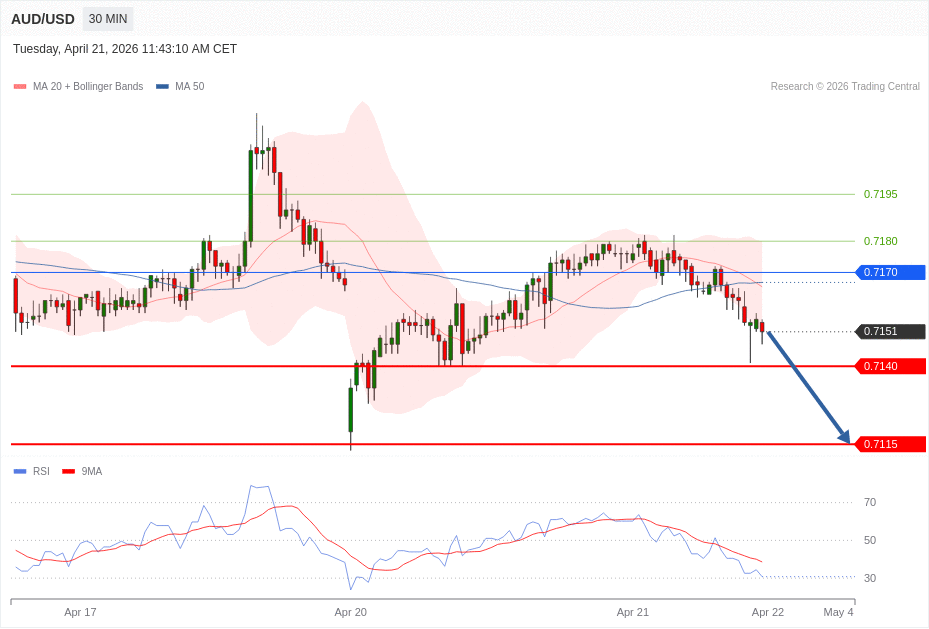Viewport: 929px width, 629px height.
Task: Click the AUD/USD symbol title
Action: tap(43, 19)
